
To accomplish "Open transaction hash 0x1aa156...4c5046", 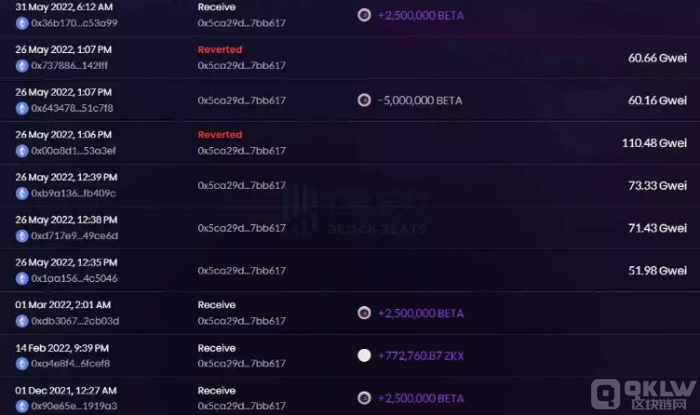I will pyautogui.click(x=74, y=278).
